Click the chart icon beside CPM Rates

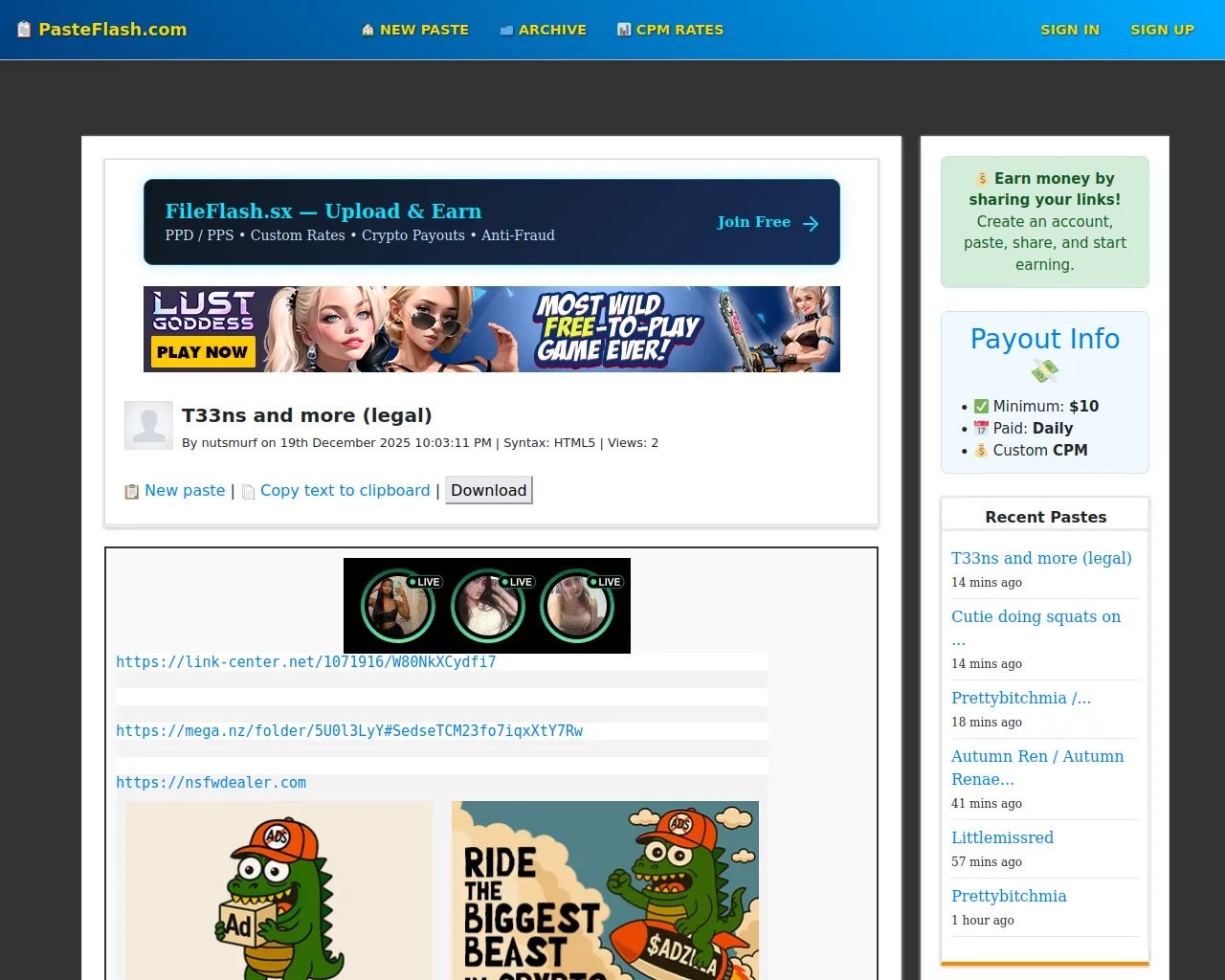coord(624,30)
